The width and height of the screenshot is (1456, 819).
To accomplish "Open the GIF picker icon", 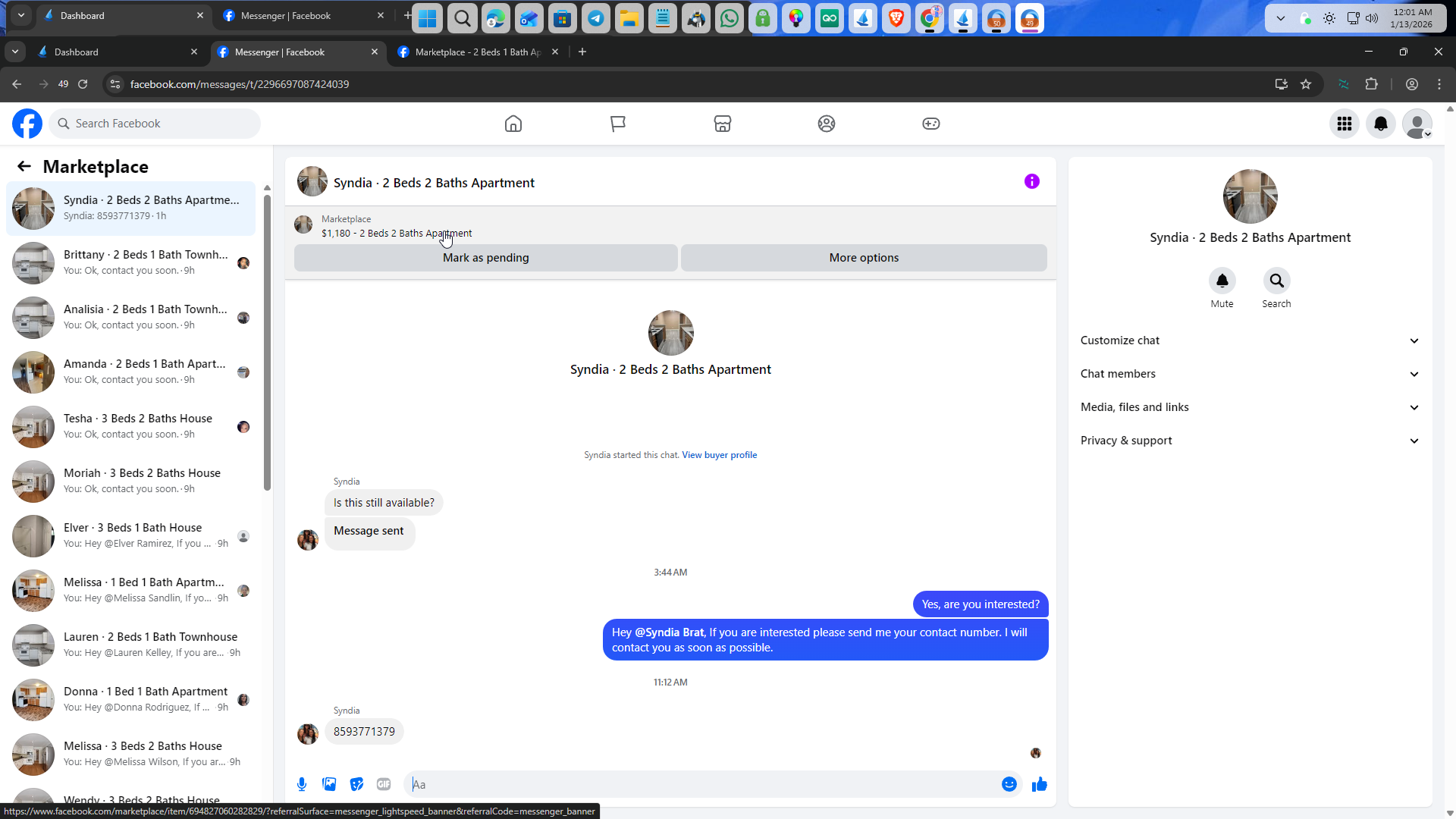I will point(384,784).
